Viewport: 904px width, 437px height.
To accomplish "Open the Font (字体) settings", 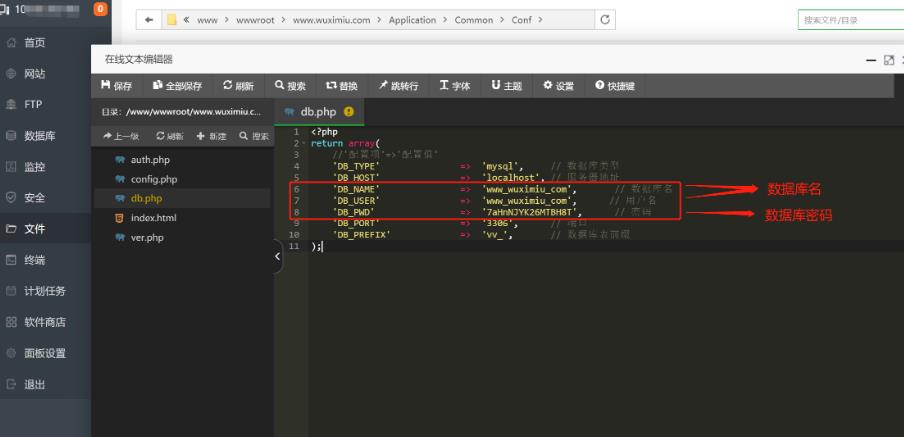I will (x=455, y=86).
